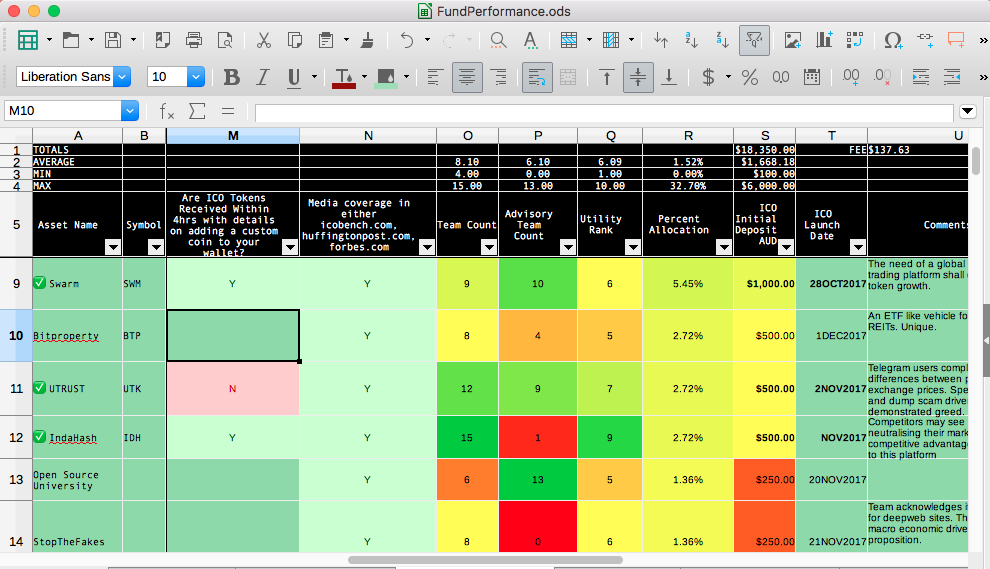Open Find & Replace magnifier icon
This screenshot has height=569, width=990.
[x=498, y=40]
